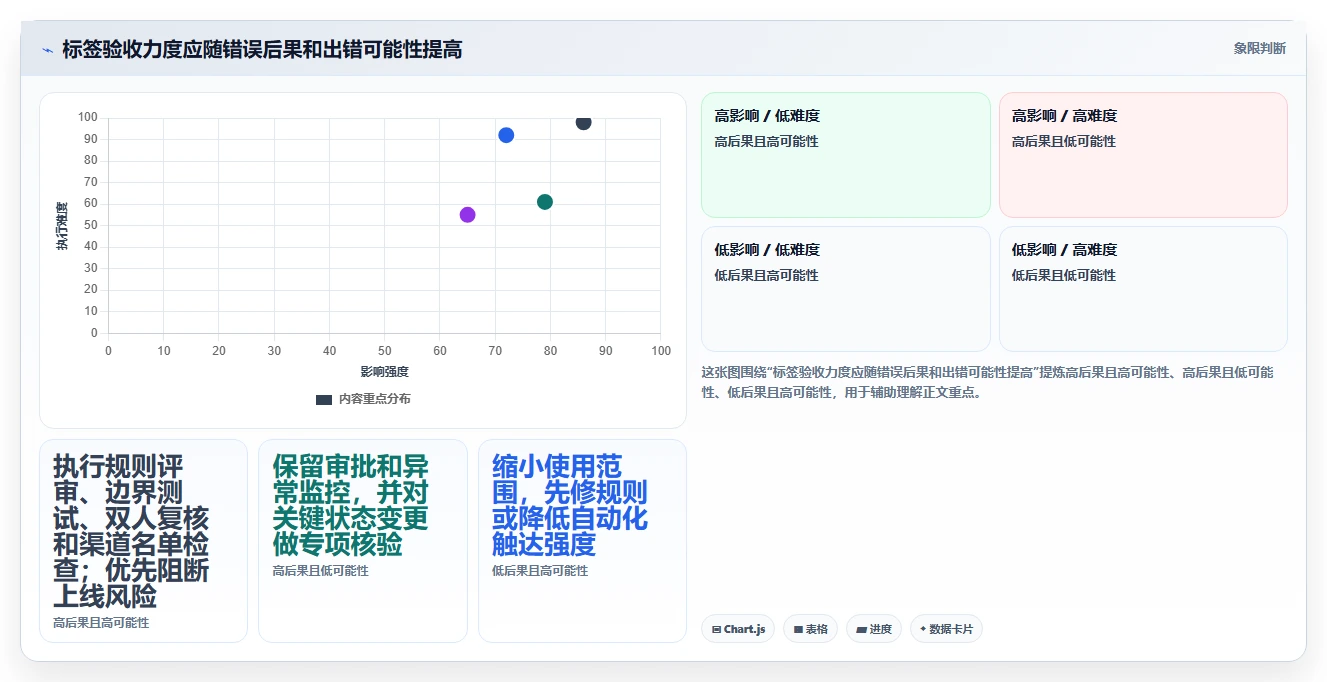Click the icon inside the 进度 chip
Viewport: 1327px width, 682px height.
click(861, 630)
